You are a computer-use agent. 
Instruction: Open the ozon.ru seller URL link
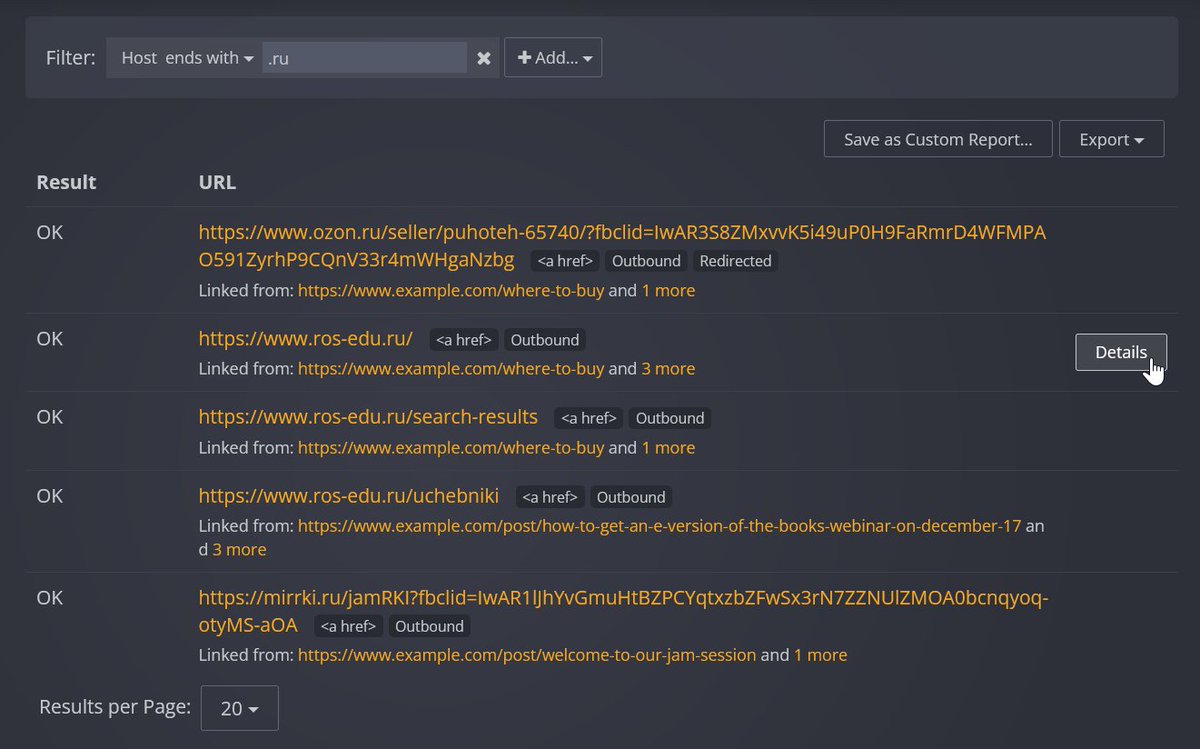click(x=622, y=246)
